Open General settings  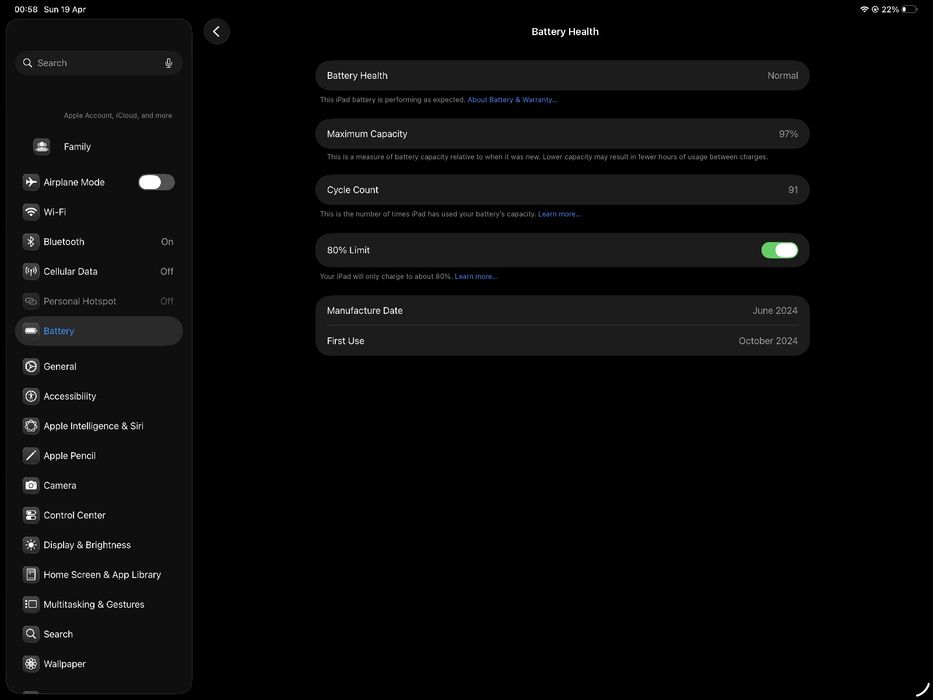coord(99,367)
